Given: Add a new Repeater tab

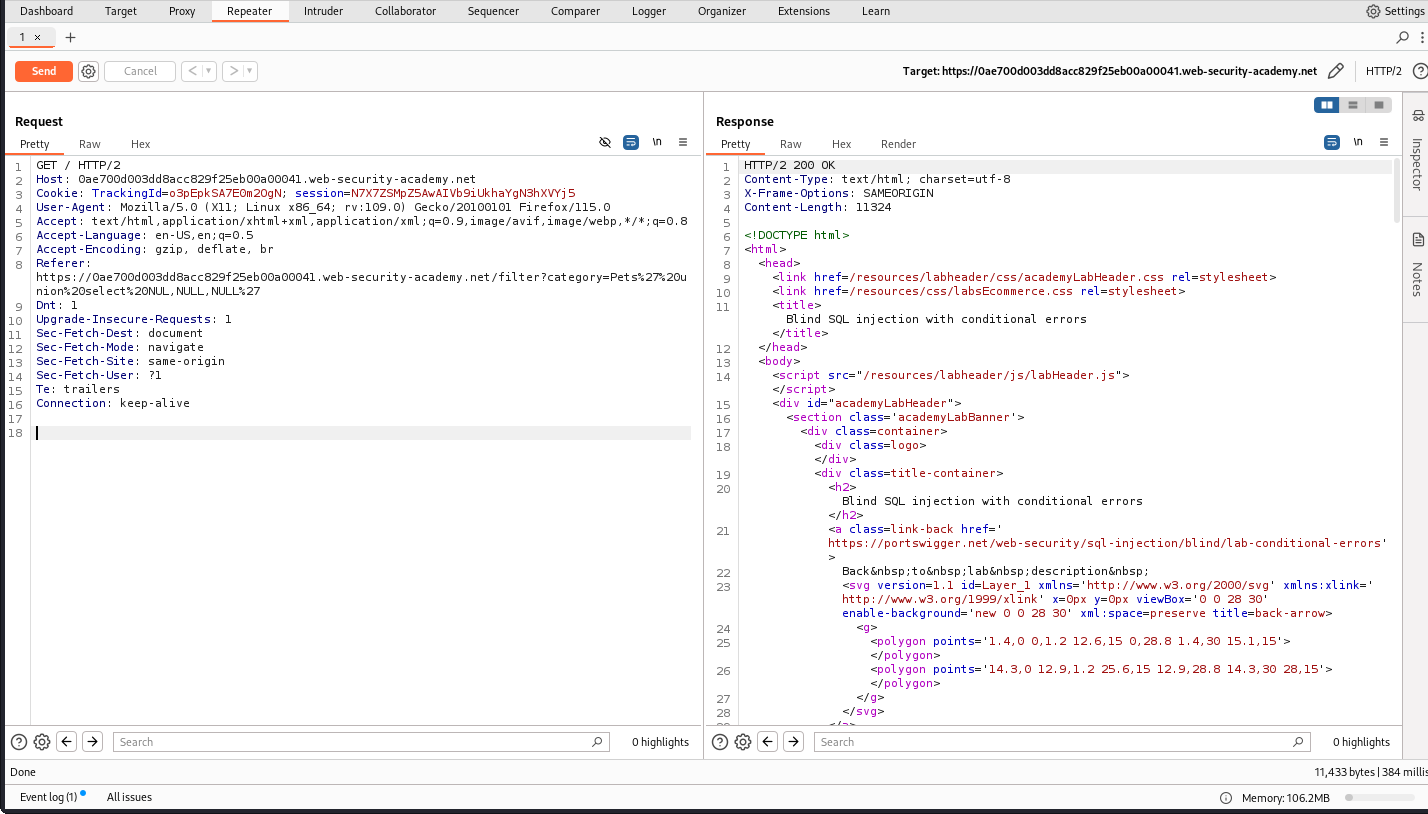Looking at the screenshot, I should click(x=70, y=37).
